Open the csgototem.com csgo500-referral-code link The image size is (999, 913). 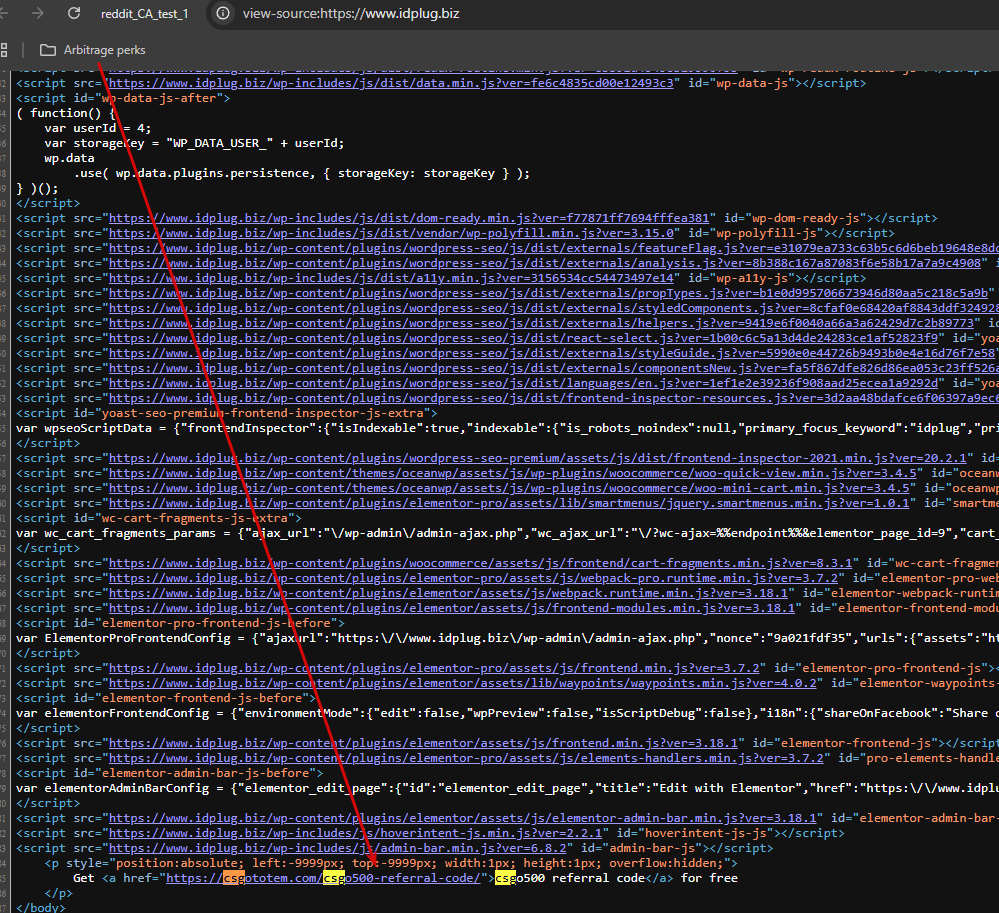click(323, 878)
